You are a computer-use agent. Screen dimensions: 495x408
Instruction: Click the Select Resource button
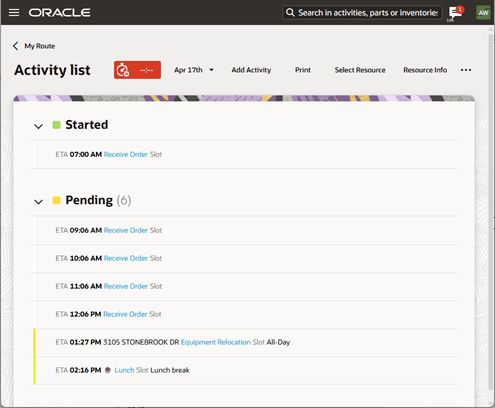360,70
